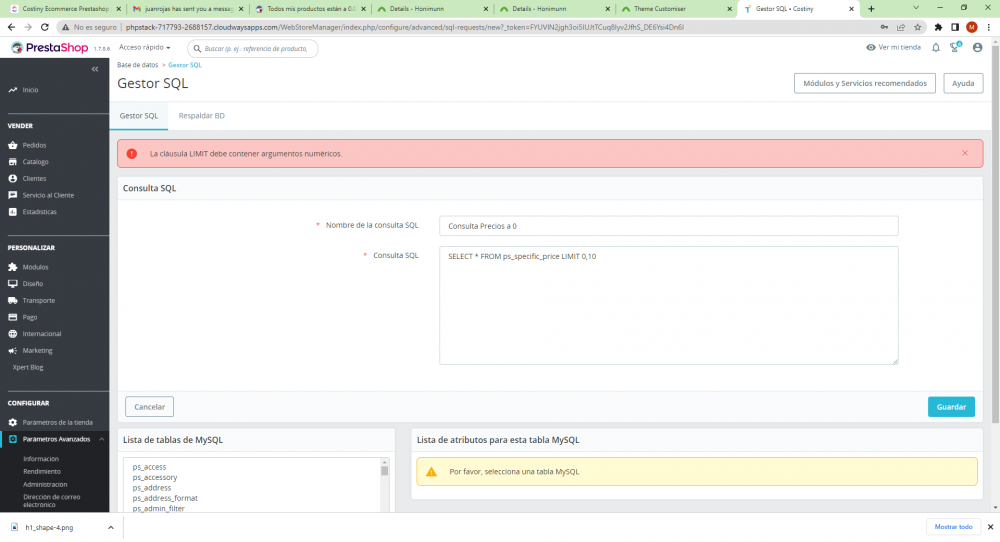1000x542 pixels.
Task: Click the search magnifier icon in header
Action: 198,48
